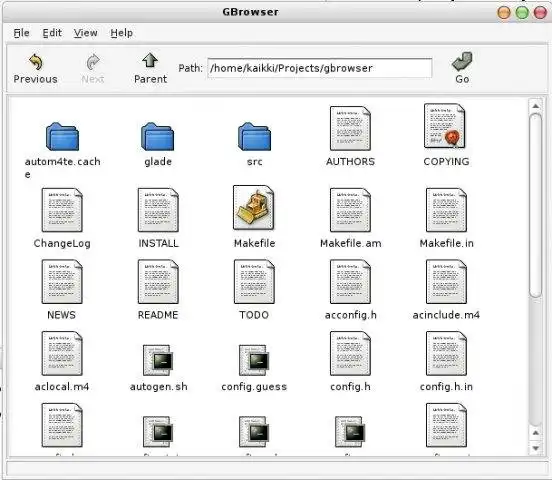Click the 'src' folder name label
The image size is (552, 480).
tap(254, 162)
